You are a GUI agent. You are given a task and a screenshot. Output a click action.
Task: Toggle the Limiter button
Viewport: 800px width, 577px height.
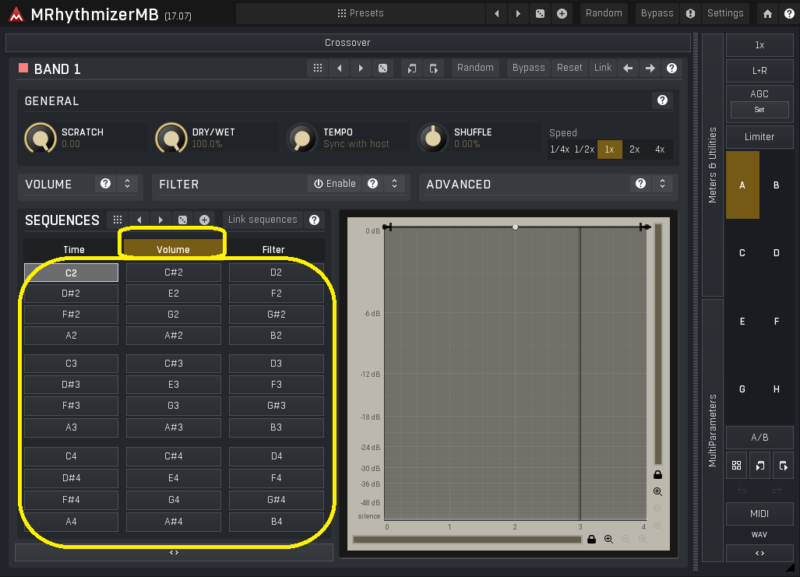coord(759,137)
